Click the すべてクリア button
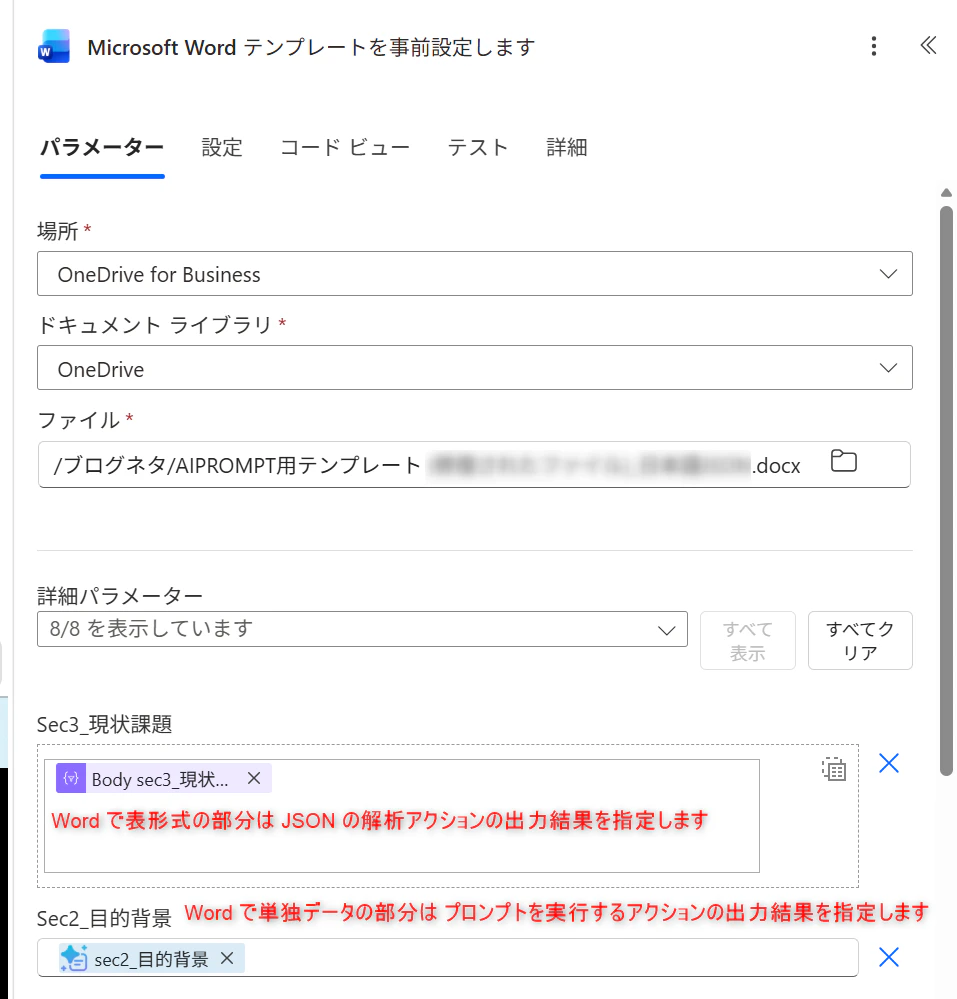The image size is (957, 999). [860, 641]
